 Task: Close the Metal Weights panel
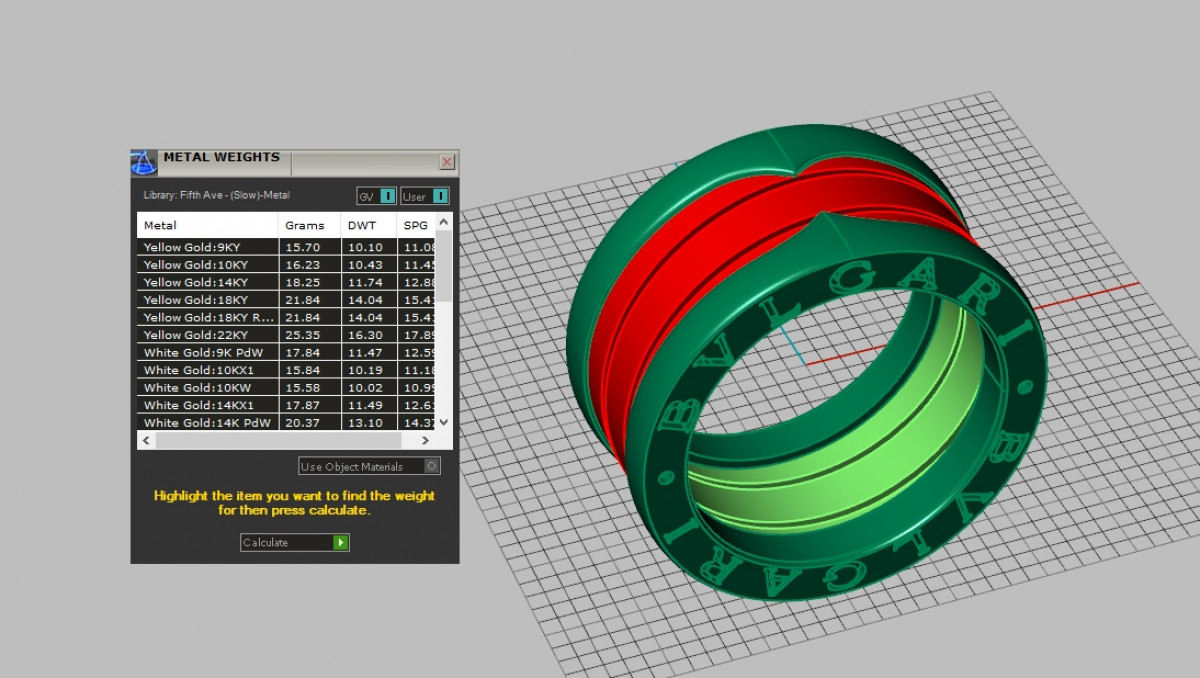click(447, 162)
